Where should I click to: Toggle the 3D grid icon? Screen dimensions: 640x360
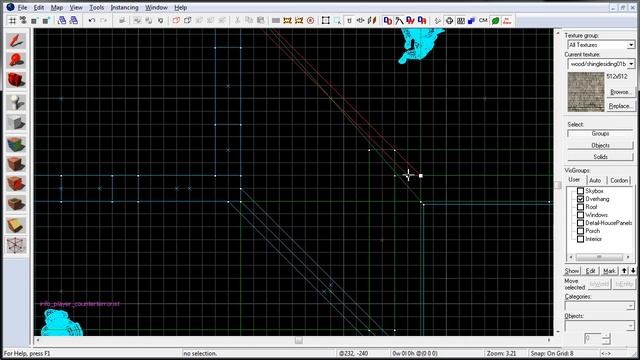tap(23, 20)
